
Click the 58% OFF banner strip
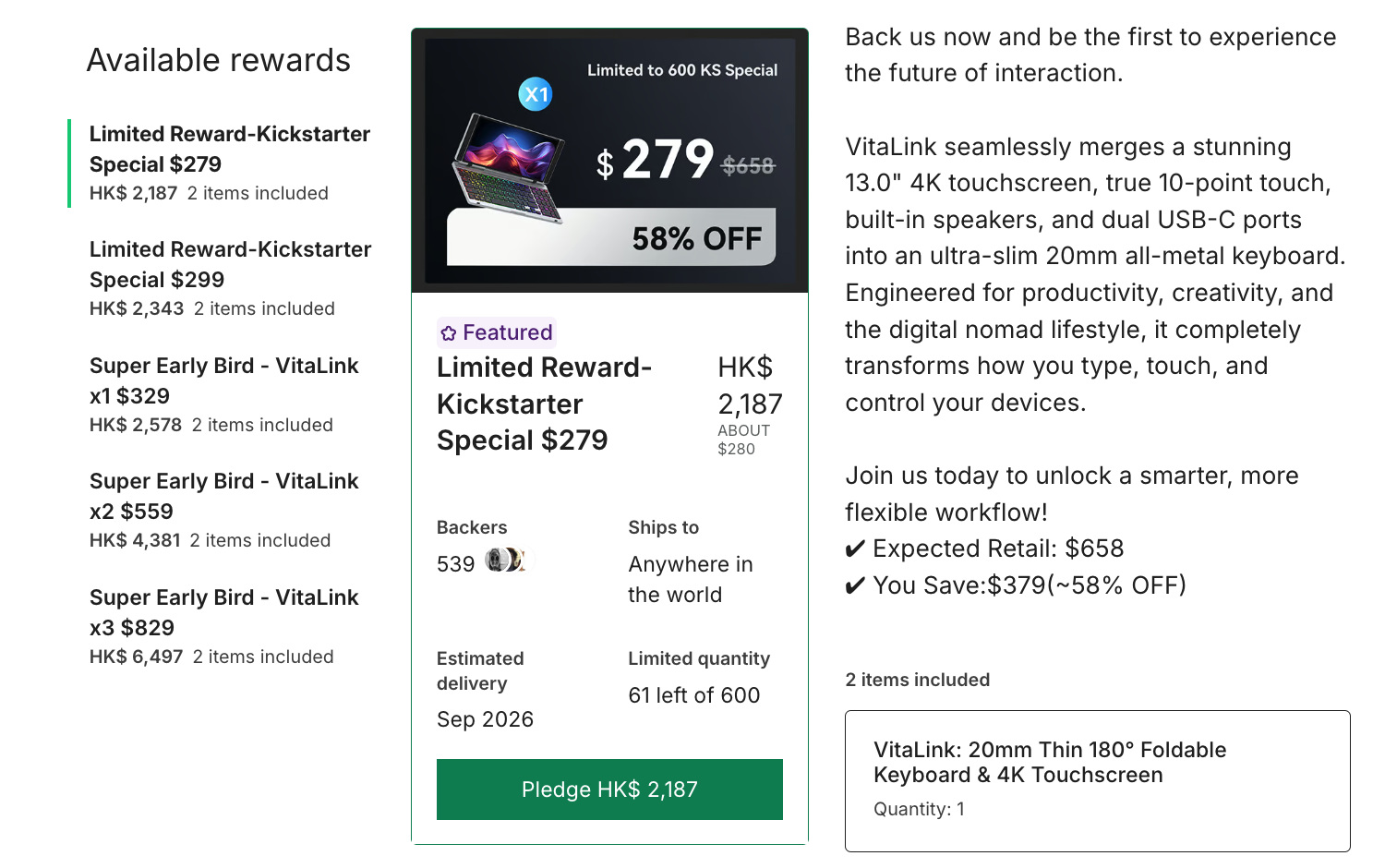[611, 237]
